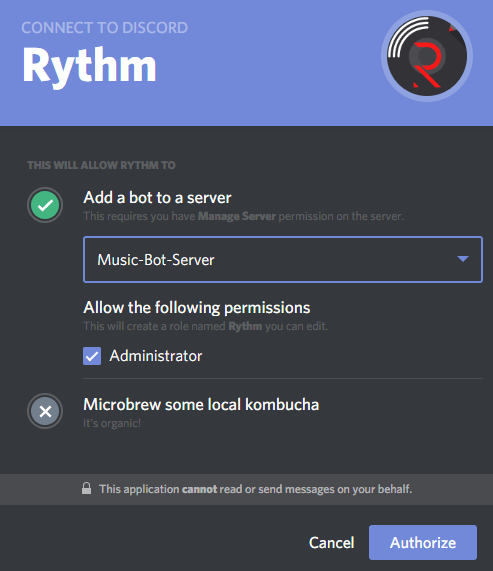Click the "Allow the following permissions" heading

[197, 308]
